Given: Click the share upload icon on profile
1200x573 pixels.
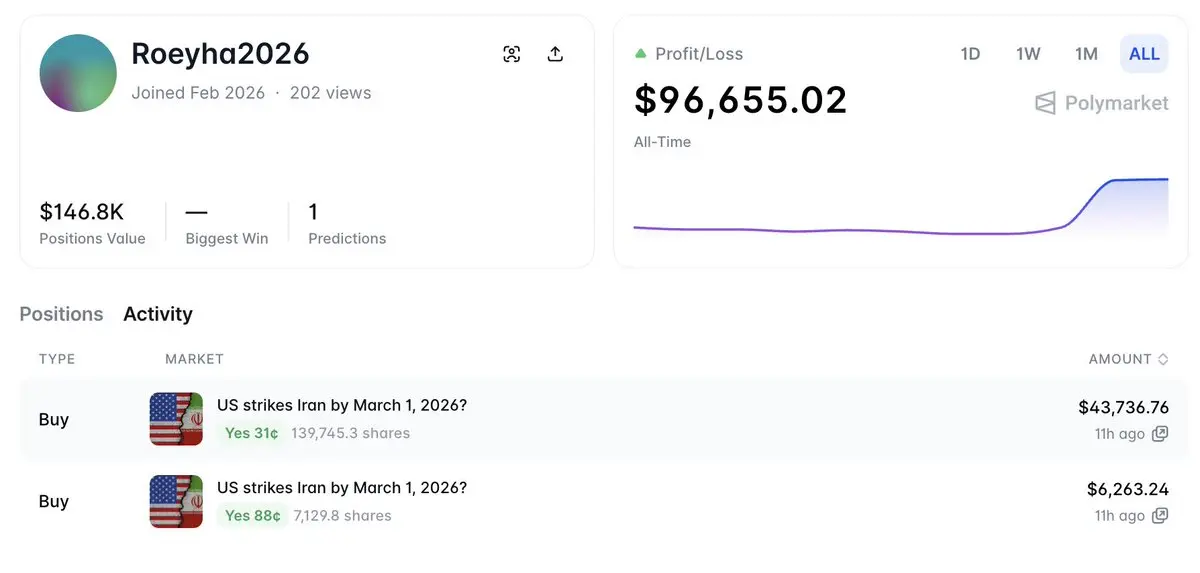Looking at the screenshot, I should [x=556, y=54].
